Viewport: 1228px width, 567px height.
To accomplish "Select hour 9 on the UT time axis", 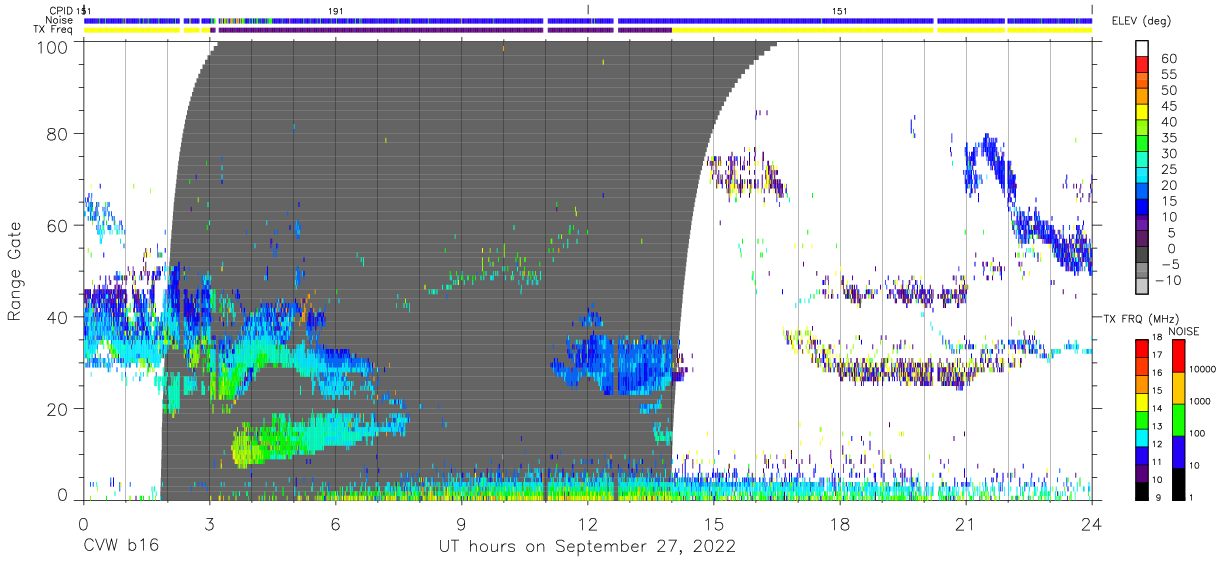I will [461, 524].
